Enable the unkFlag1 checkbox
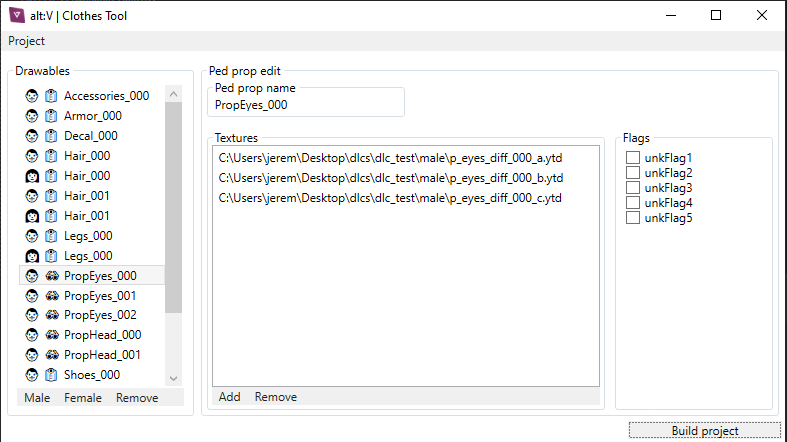The width and height of the screenshot is (787, 442). coord(632,158)
